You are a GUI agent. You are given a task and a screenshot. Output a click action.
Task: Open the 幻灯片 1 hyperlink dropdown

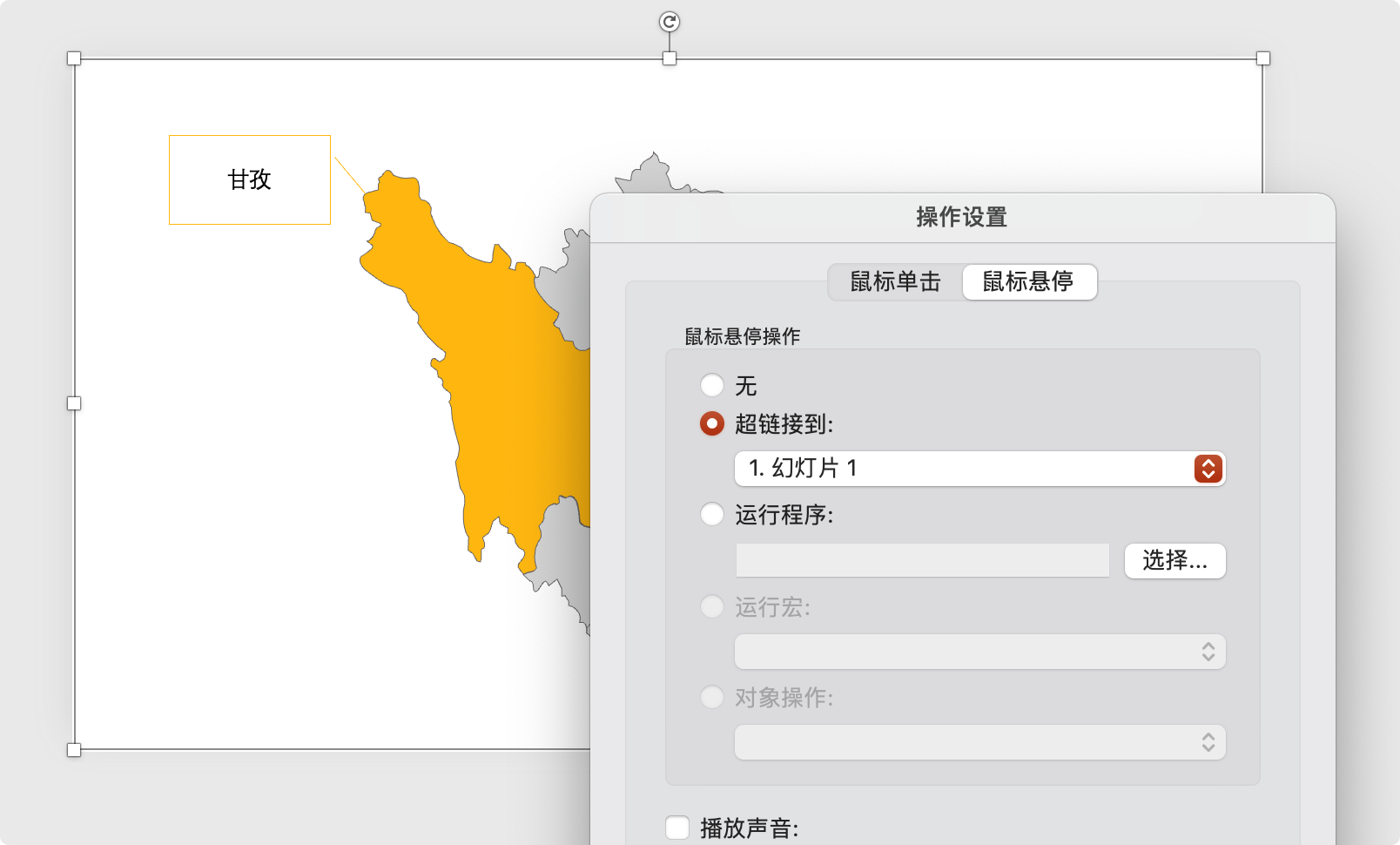pos(979,469)
